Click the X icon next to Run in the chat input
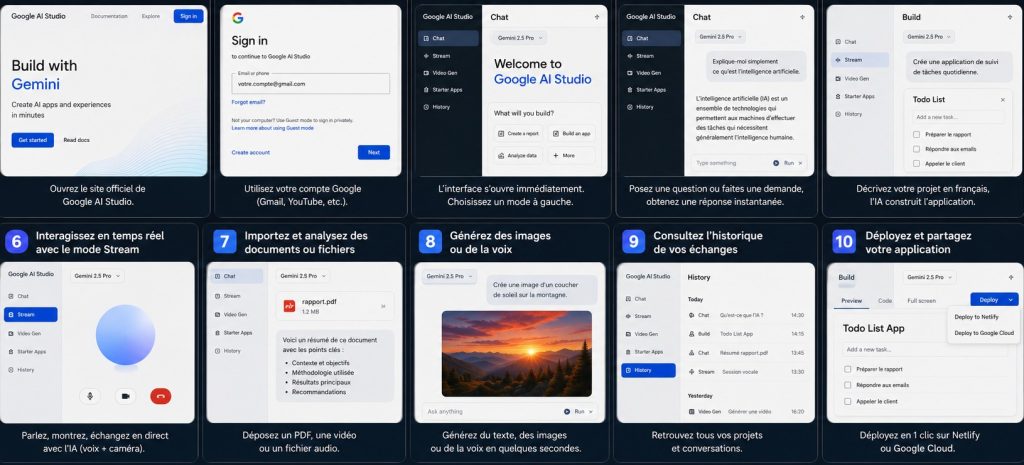 coord(801,163)
